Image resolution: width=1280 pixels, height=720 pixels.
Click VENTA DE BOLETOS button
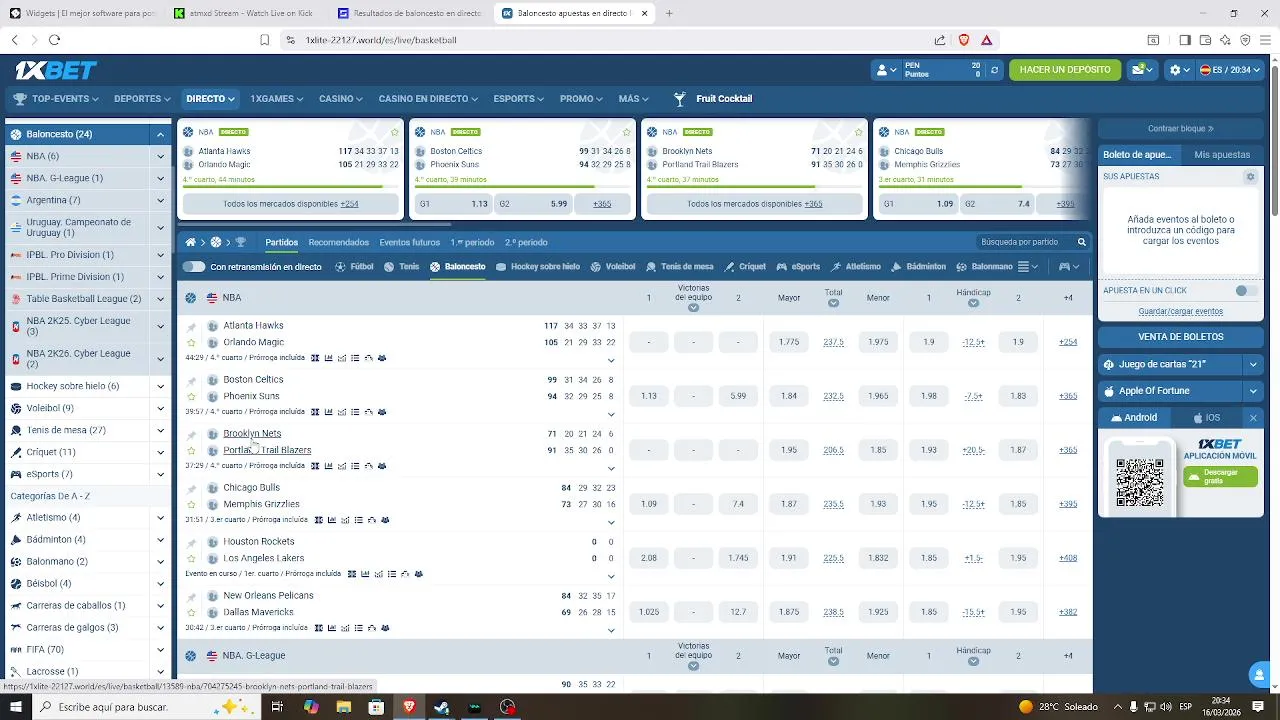tap(1181, 337)
